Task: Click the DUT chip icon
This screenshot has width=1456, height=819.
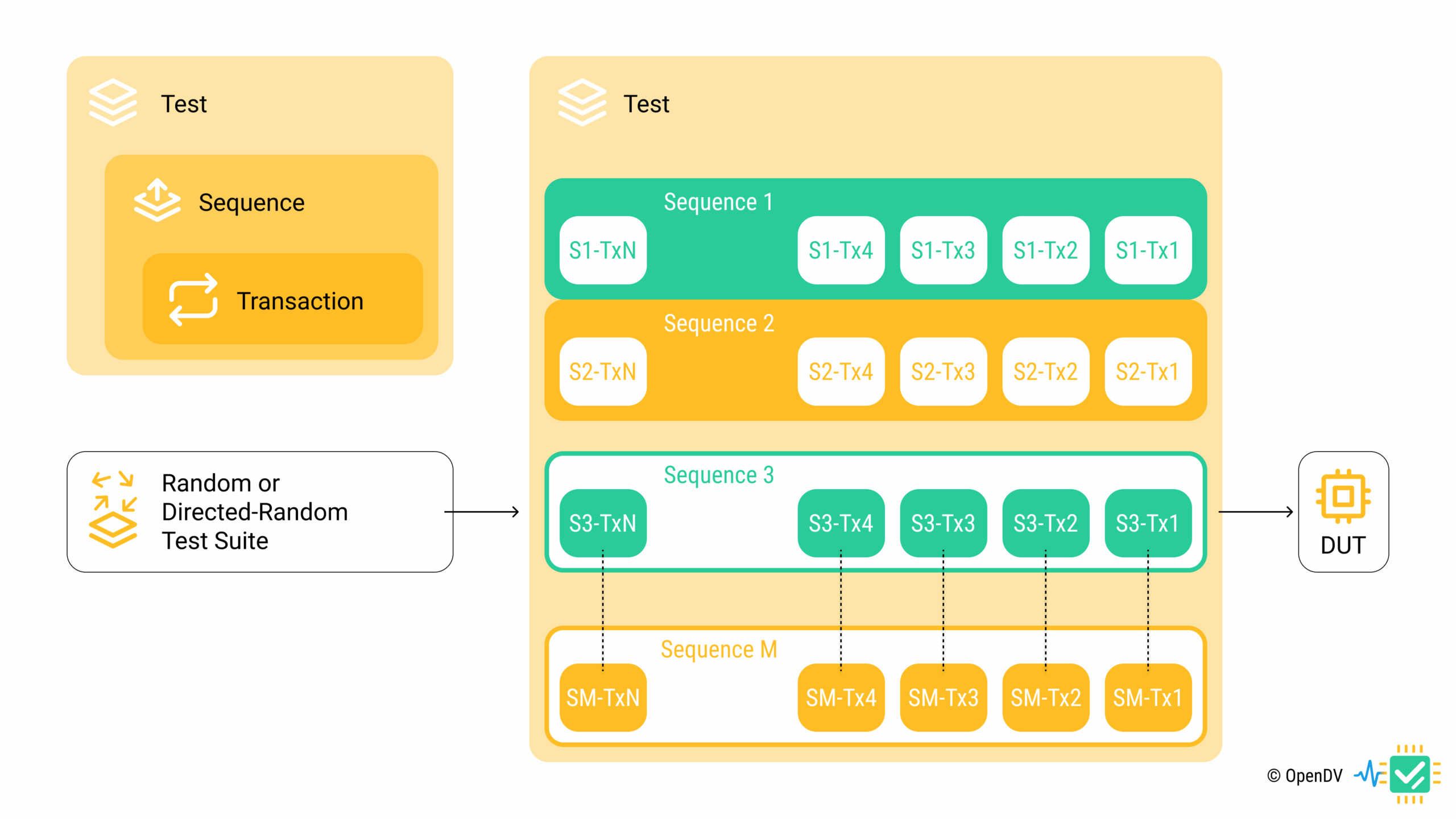Action: (1342, 496)
